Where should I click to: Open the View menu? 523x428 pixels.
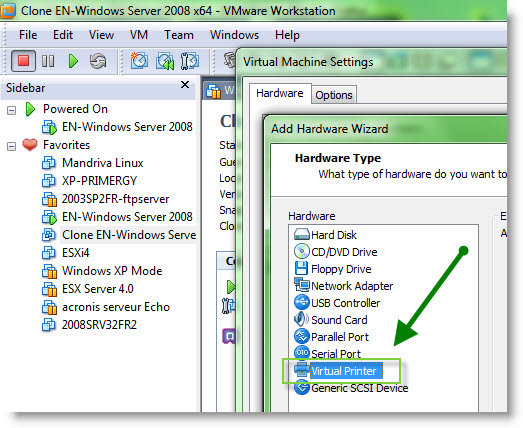tap(101, 35)
